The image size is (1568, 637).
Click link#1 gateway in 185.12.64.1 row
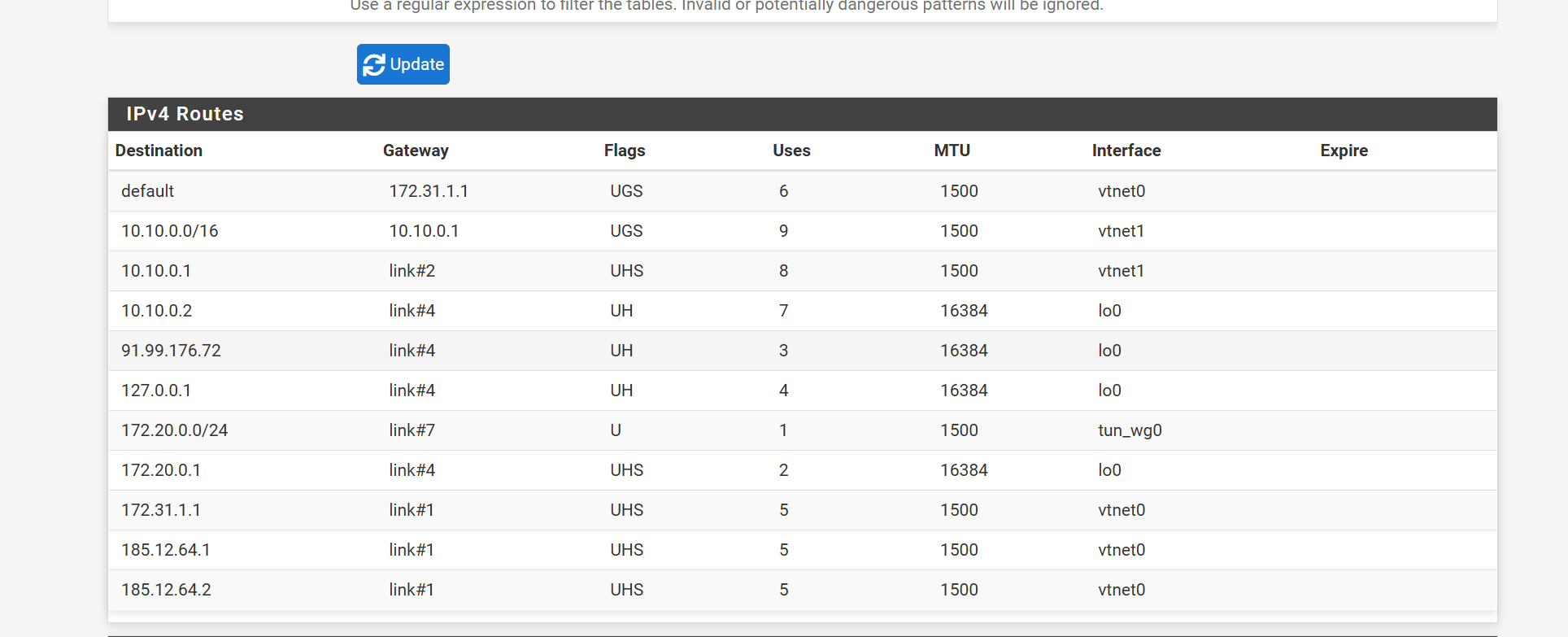click(412, 550)
